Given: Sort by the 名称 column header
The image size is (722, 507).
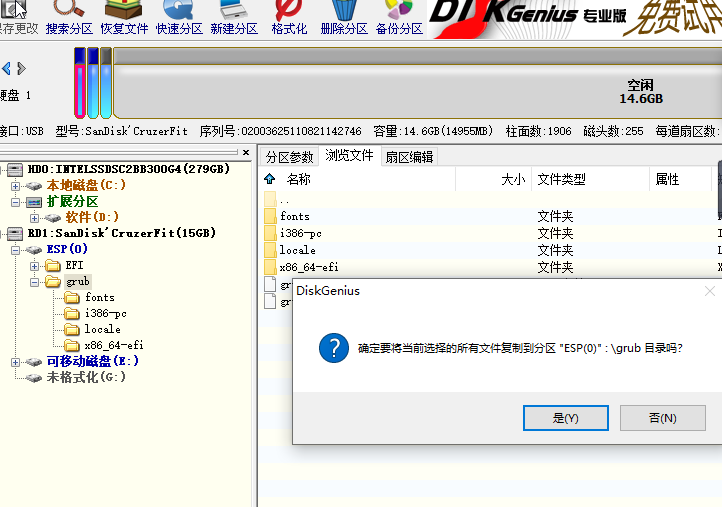Looking at the screenshot, I should tap(298, 179).
